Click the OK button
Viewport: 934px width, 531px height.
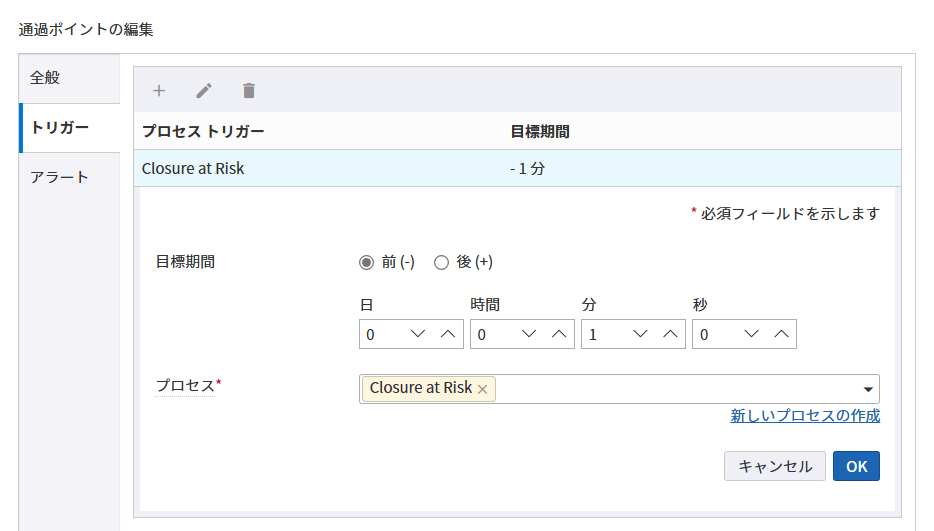pos(856,466)
